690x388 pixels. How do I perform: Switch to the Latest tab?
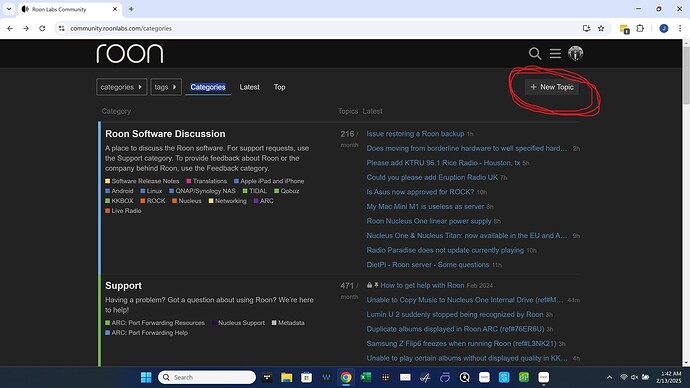coord(250,87)
